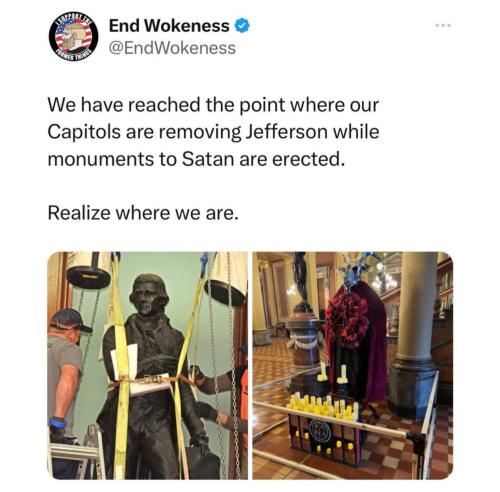Click the yellow candles in the right photo
Screen dimensions: 500x492
(323, 406)
